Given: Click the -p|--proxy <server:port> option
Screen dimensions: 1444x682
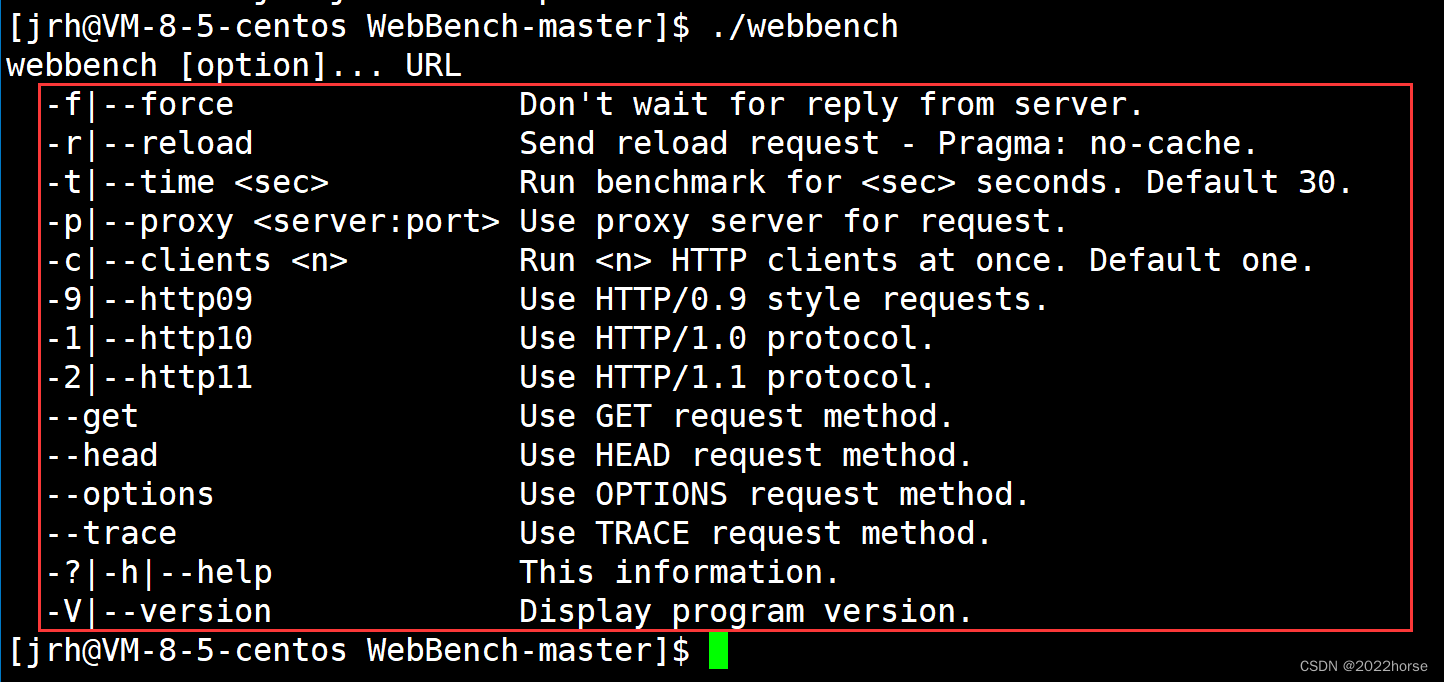Looking at the screenshot, I should 273,221.
